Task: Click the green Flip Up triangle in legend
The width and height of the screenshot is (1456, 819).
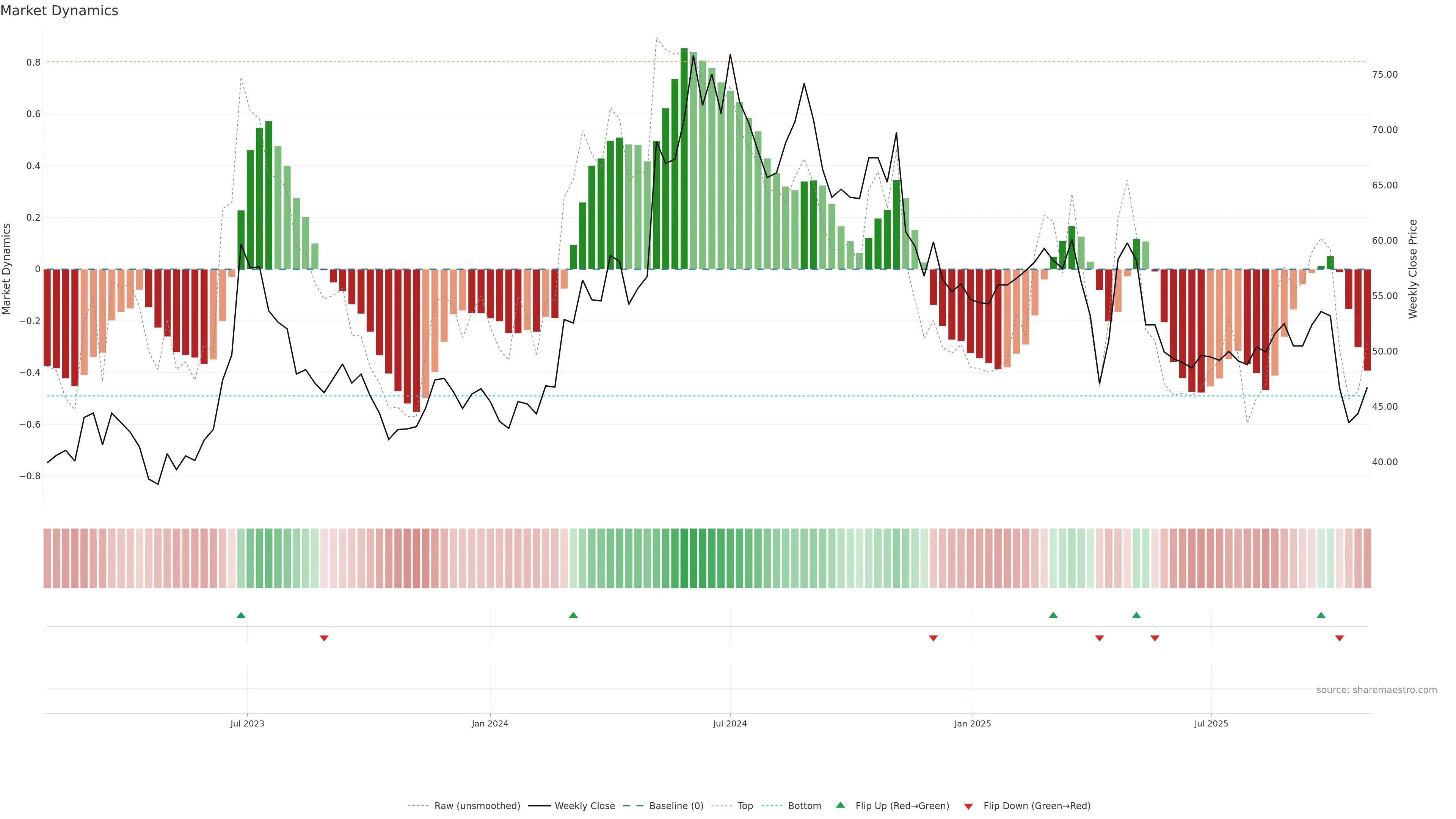Action: click(x=841, y=805)
